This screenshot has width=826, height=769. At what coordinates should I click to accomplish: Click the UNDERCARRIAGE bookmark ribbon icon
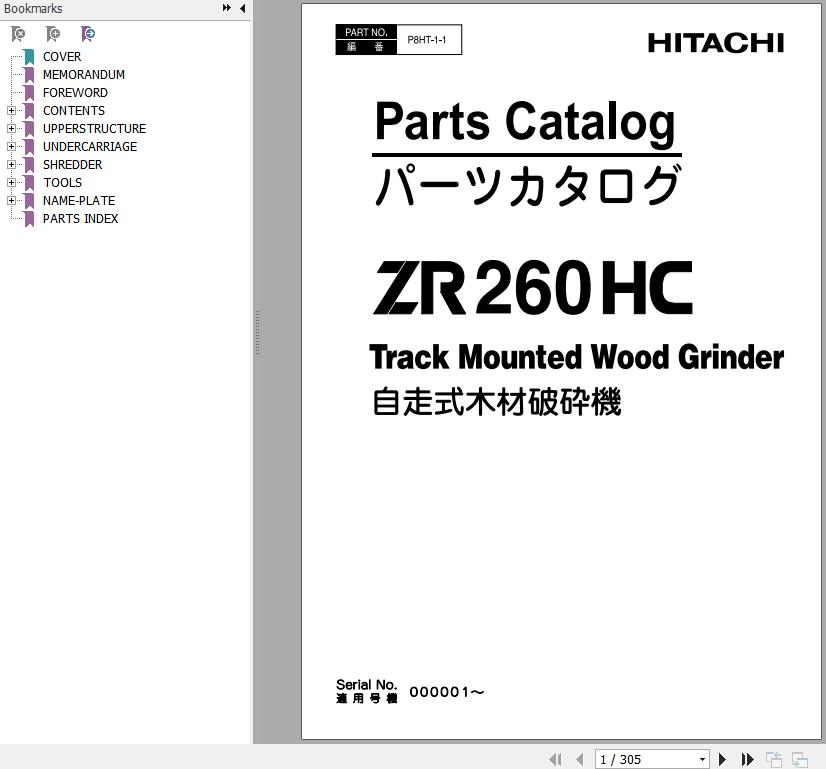[x=30, y=146]
